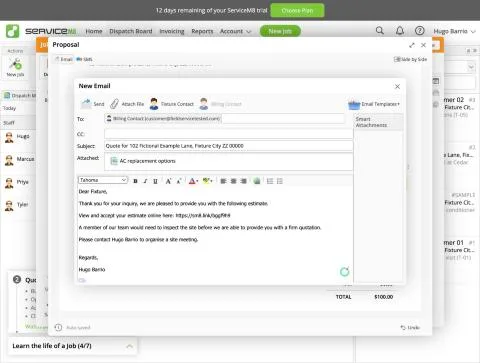The width and height of the screenshot is (480, 363).
Task: Switch to the Email tab in Proposal
Action: (64, 59)
